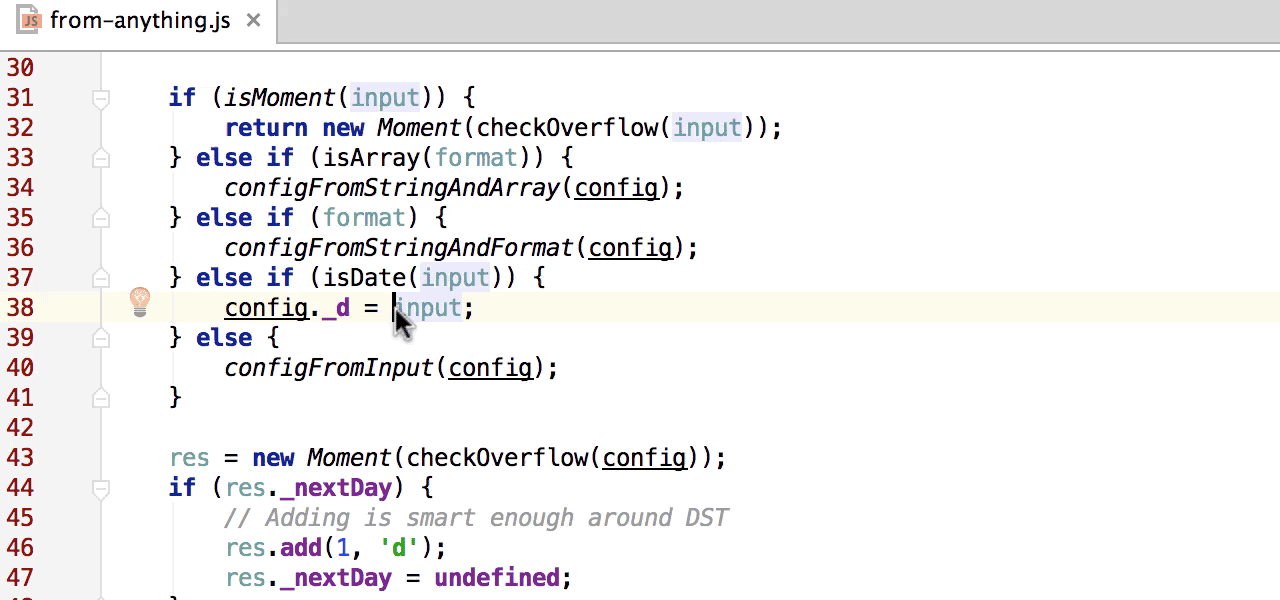
Task: Click res variable on line 43
Action: [x=190, y=458]
